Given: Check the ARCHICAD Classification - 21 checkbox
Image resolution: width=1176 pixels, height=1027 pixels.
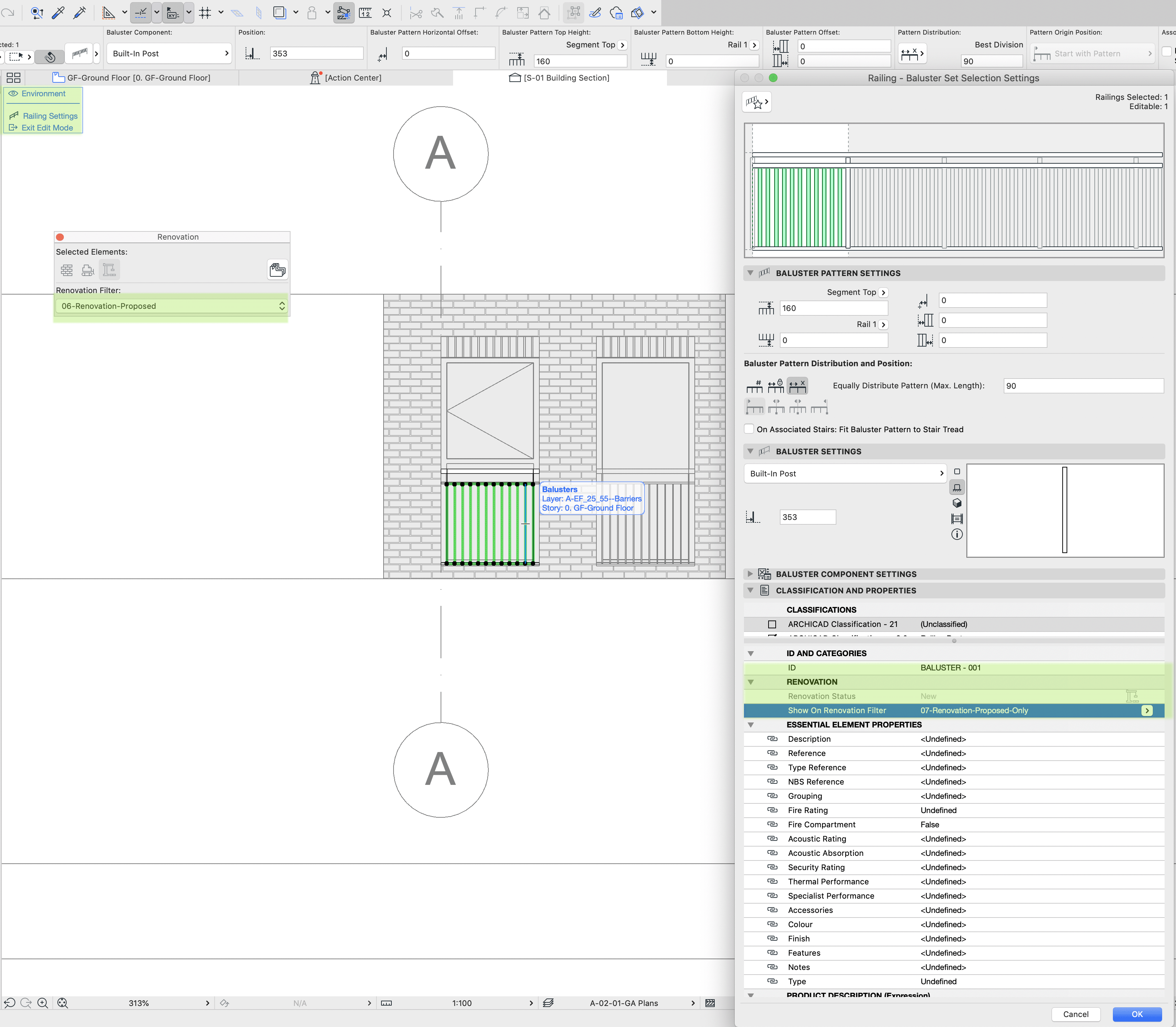Looking at the screenshot, I should pos(772,624).
